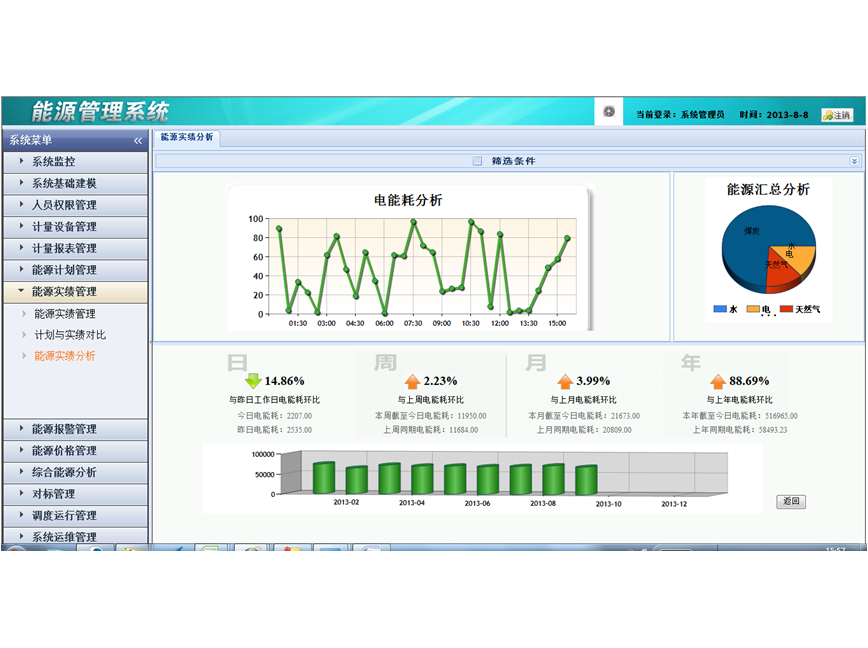Collapse the 系统菜单 sidebar with double-chevron
The width and height of the screenshot is (868, 648).
pos(138,141)
